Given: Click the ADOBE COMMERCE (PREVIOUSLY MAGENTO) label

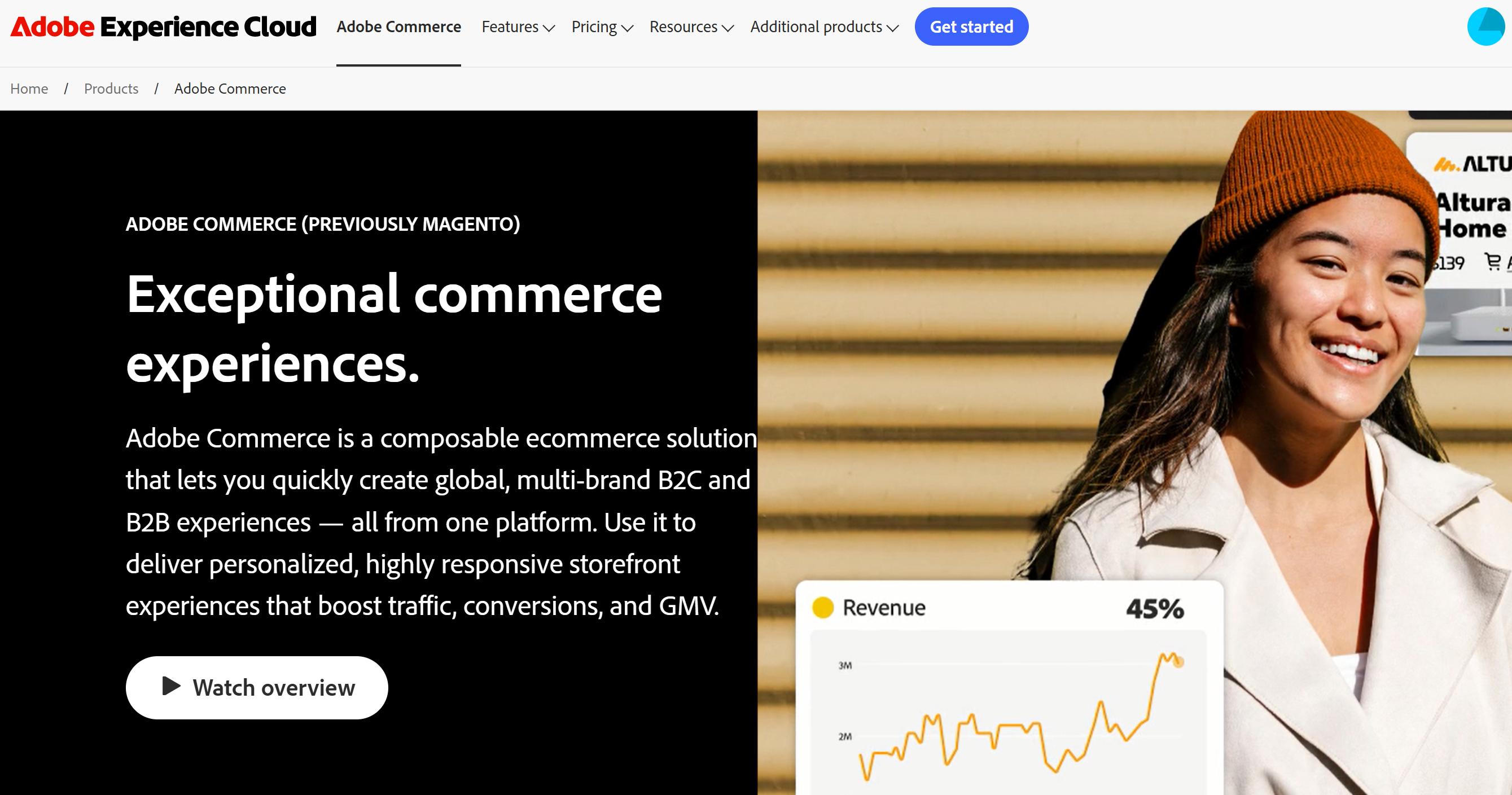Looking at the screenshot, I should click(x=323, y=224).
